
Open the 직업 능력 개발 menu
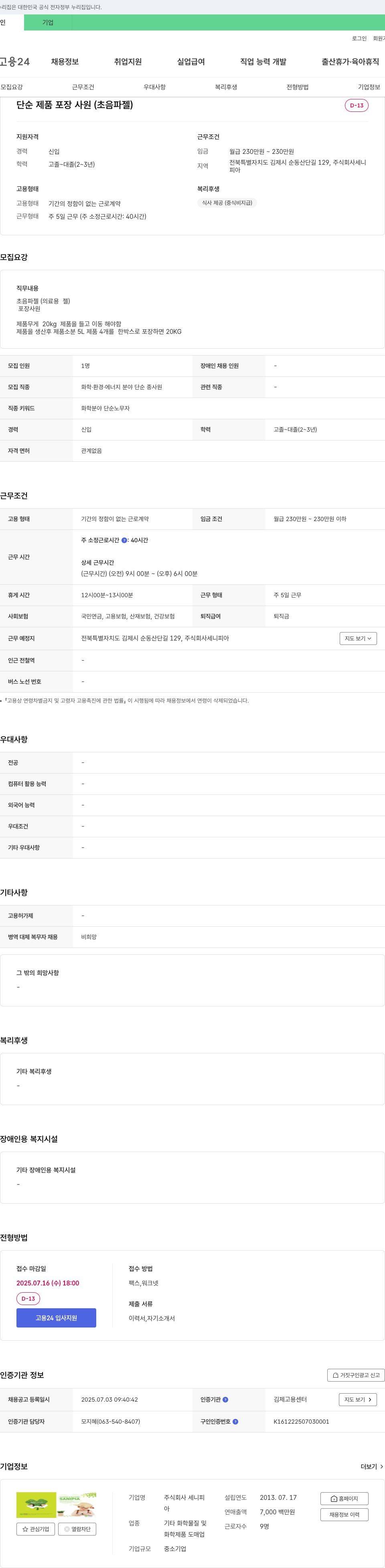coord(263,61)
